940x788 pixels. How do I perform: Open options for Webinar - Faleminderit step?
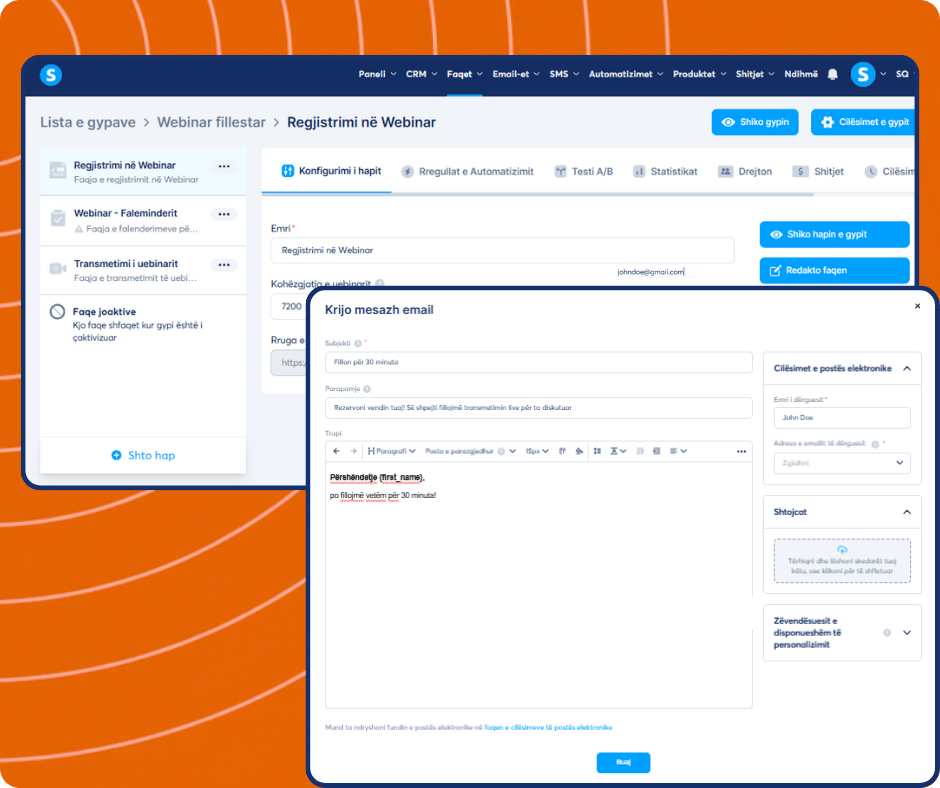224,214
